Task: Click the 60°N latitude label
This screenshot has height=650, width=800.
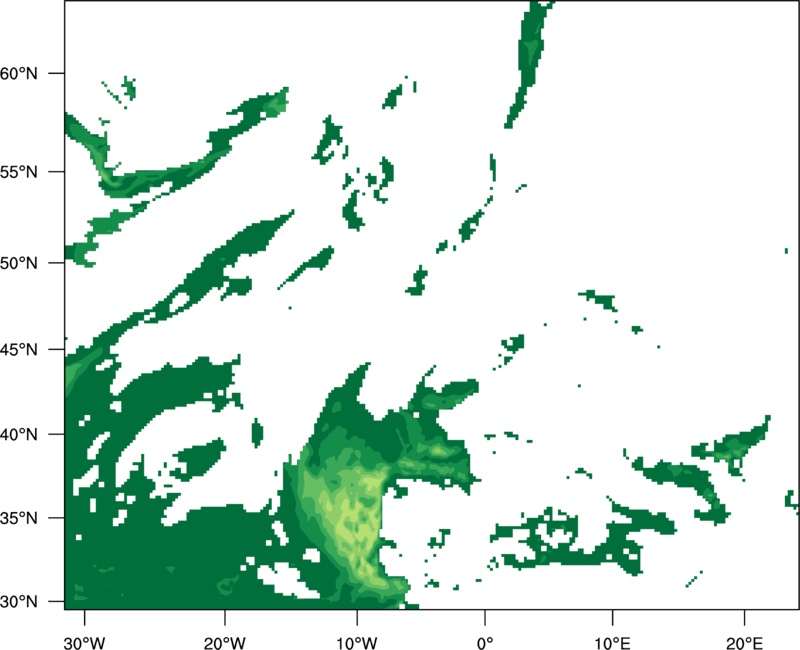Action: (19, 73)
